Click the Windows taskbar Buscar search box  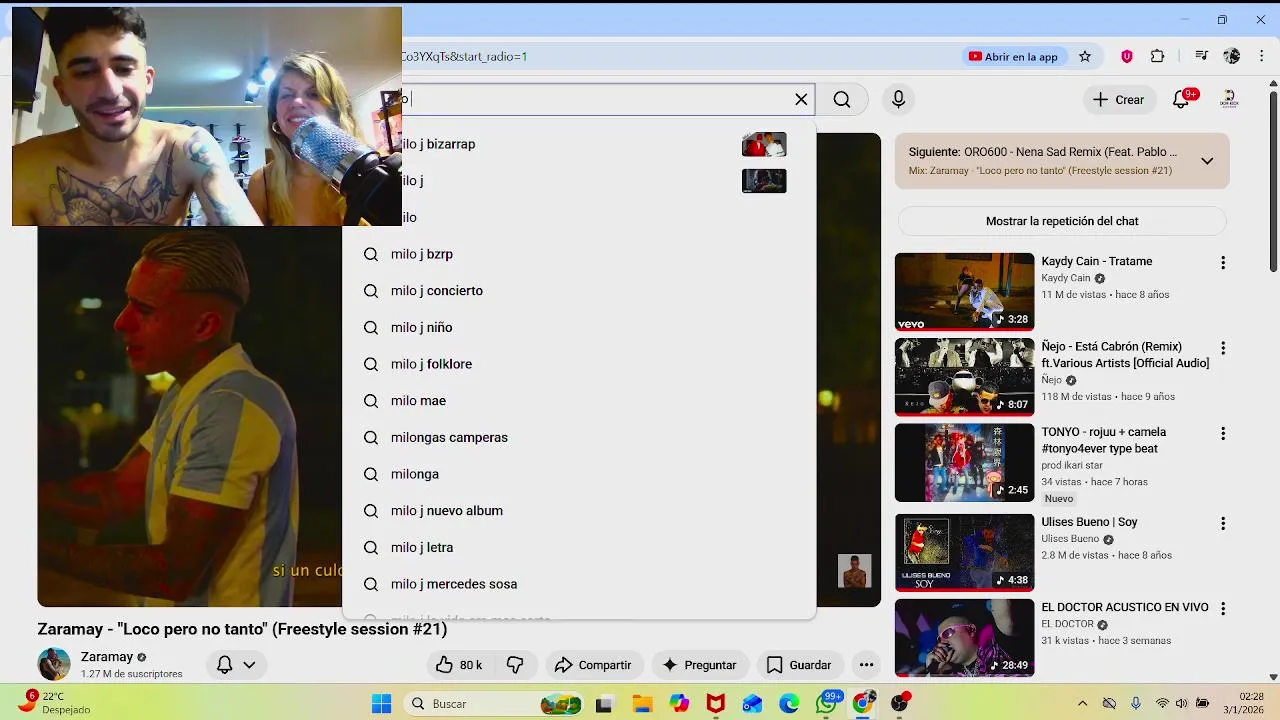tap(494, 704)
